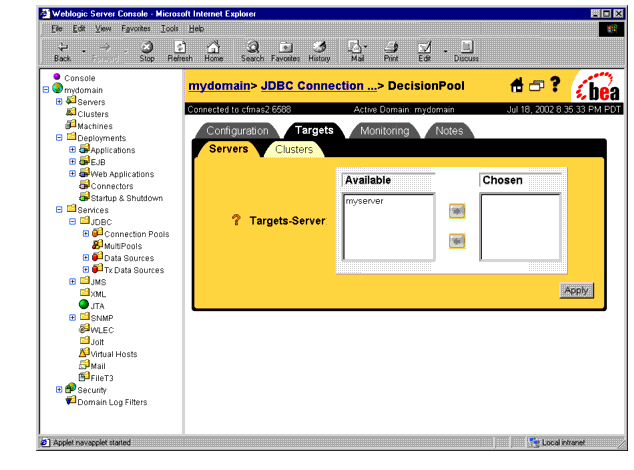Open the File menu

click(x=57, y=29)
